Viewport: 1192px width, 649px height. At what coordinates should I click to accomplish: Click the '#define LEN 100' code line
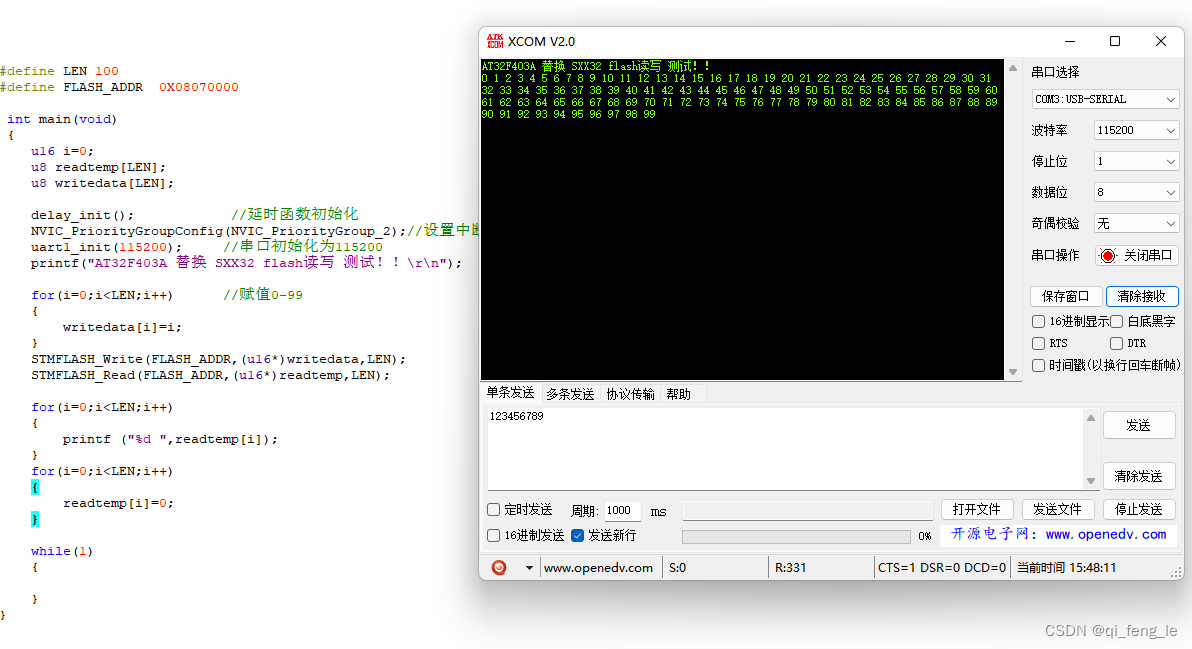click(x=59, y=71)
